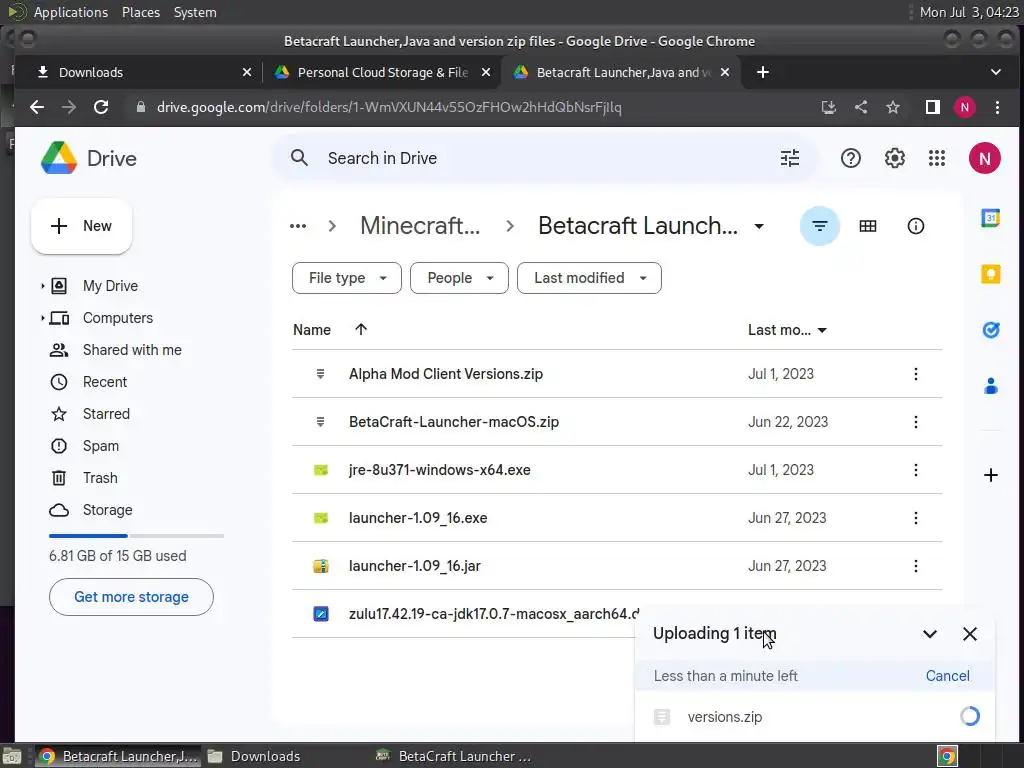
Task: Open Google Tasks side panel
Action: [x=990, y=330]
